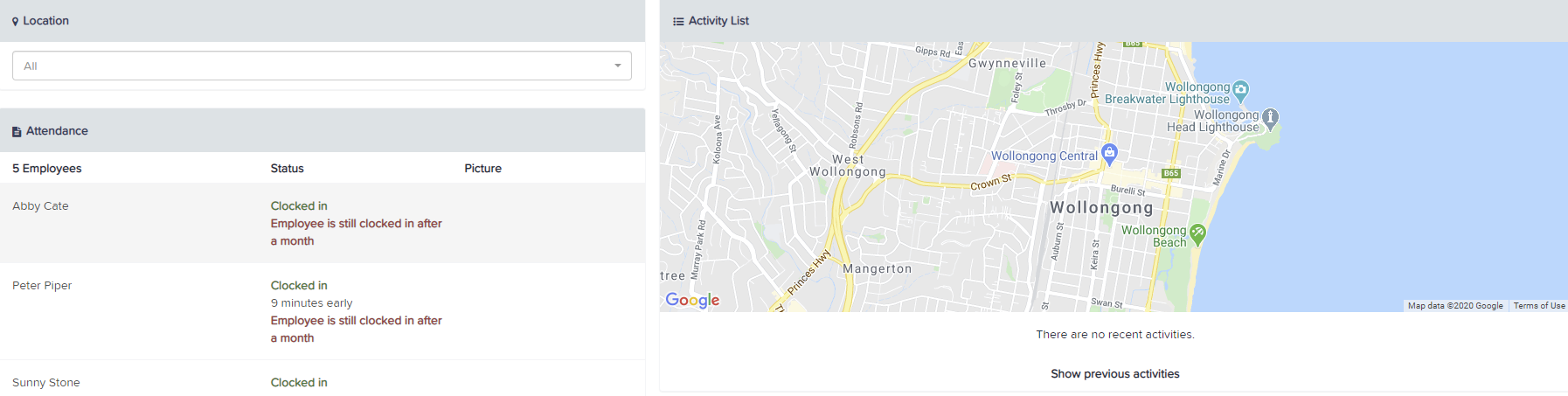Click Wollongong Head Lighthouse info marker
The width and height of the screenshot is (1568, 396).
click(1271, 118)
